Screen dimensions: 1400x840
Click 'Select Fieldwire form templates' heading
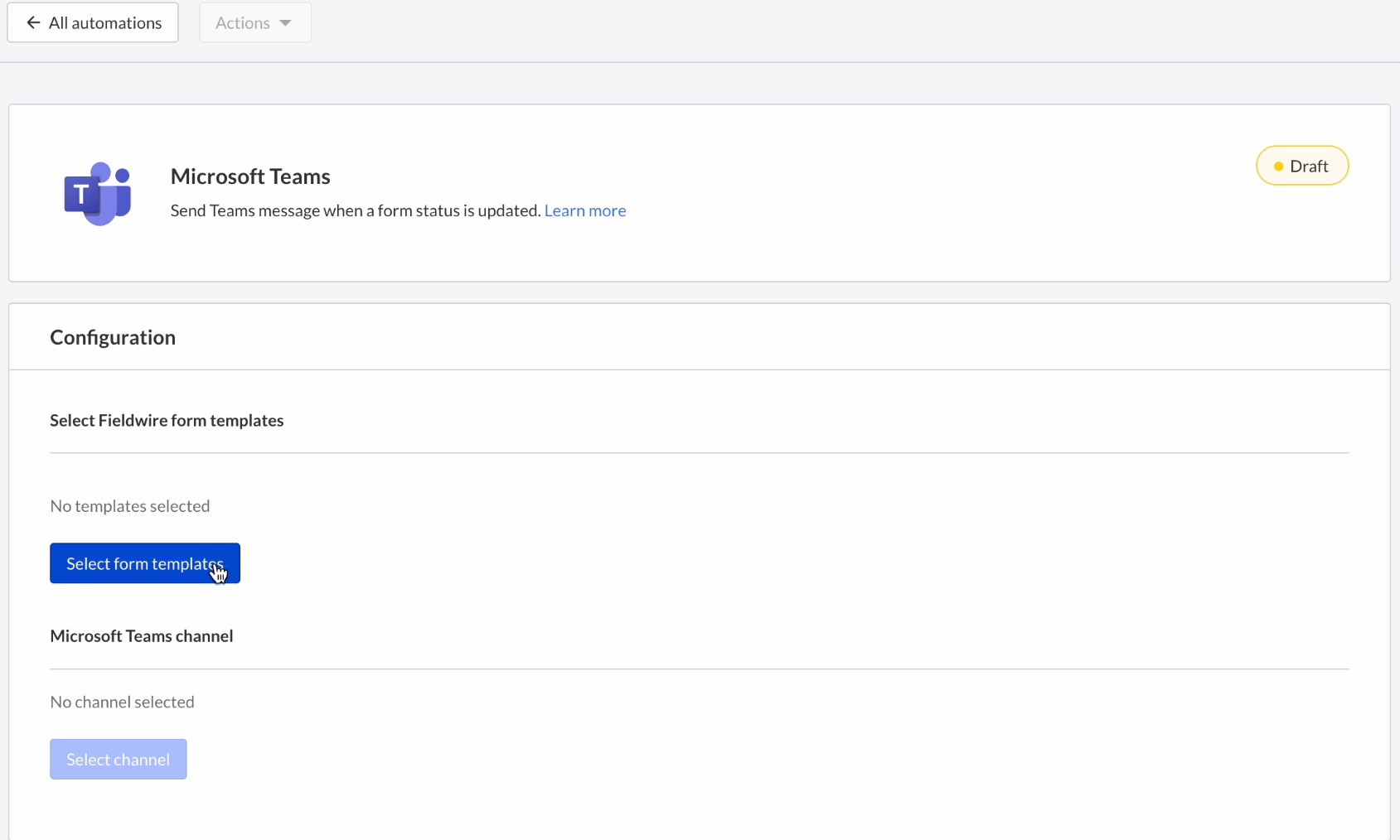point(167,420)
